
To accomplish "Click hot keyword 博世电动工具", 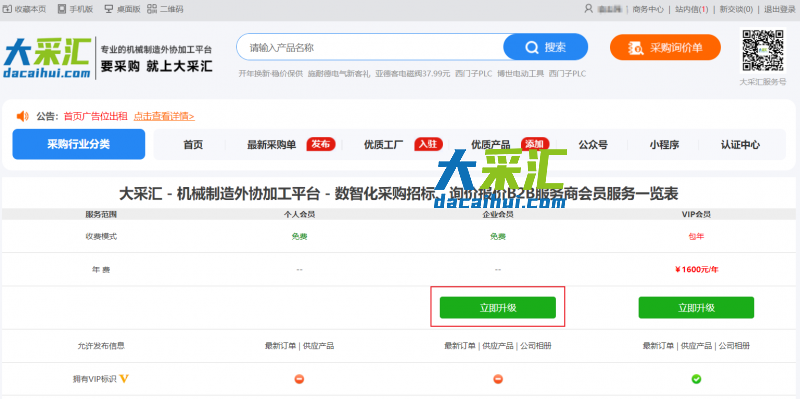I will [520, 74].
